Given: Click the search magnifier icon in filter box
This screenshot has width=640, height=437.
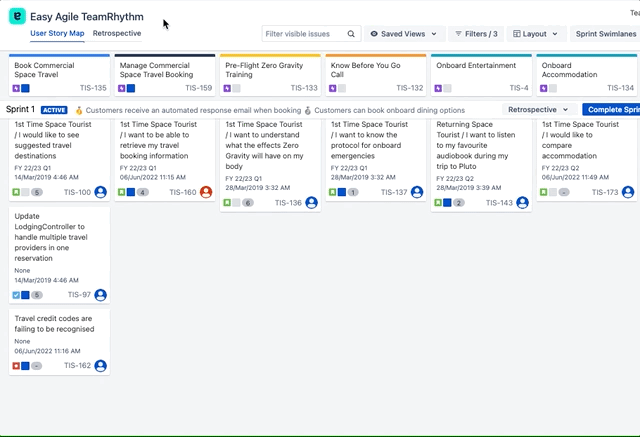Looking at the screenshot, I should [x=351, y=34].
